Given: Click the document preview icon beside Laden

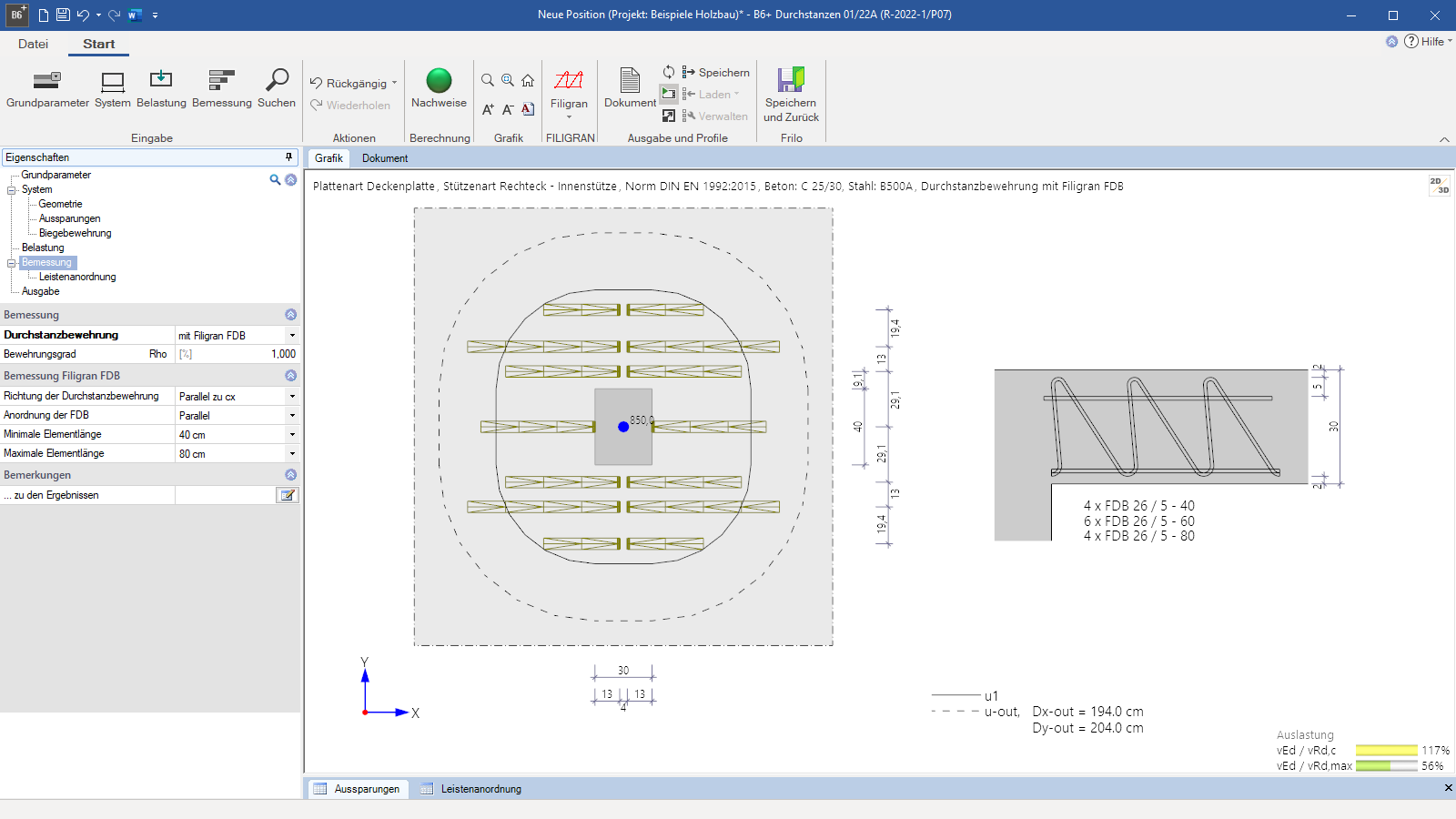Looking at the screenshot, I should click(x=669, y=94).
